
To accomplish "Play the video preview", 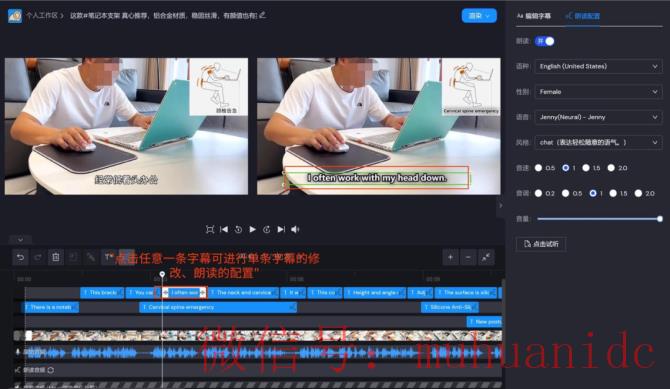I will pyautogui.click(x=253, y=230).
